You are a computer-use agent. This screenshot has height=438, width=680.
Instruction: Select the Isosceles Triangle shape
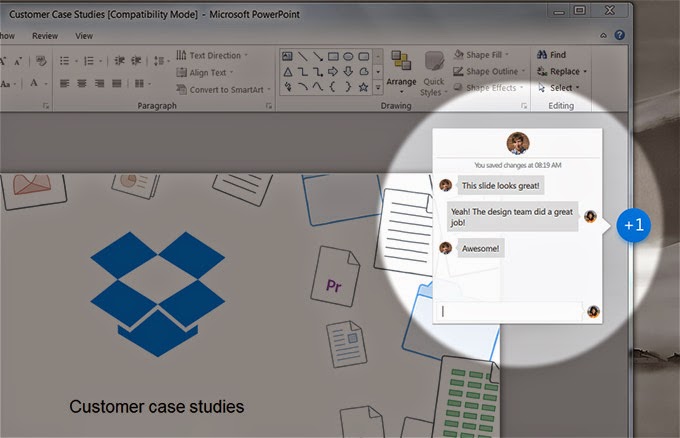coord(288,72)
